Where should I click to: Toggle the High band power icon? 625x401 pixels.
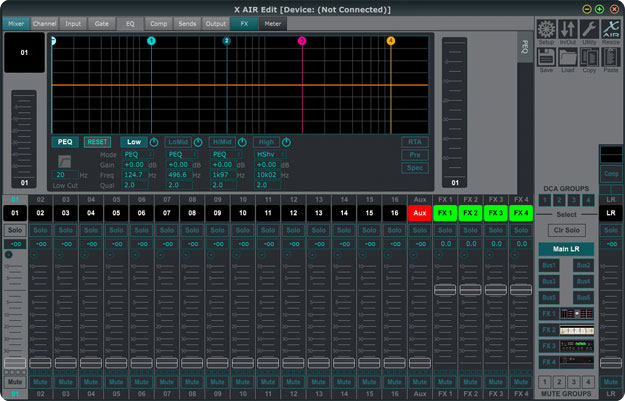coord(286,142)
